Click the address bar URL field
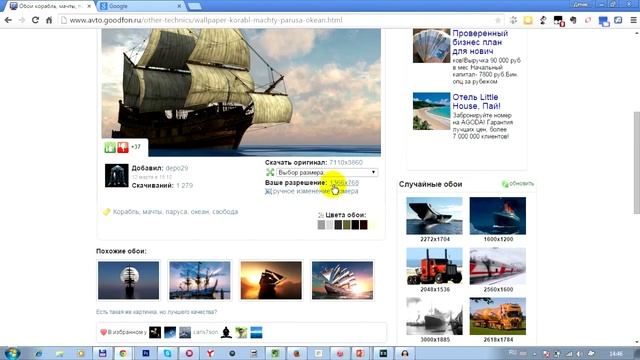 point(282,20)
